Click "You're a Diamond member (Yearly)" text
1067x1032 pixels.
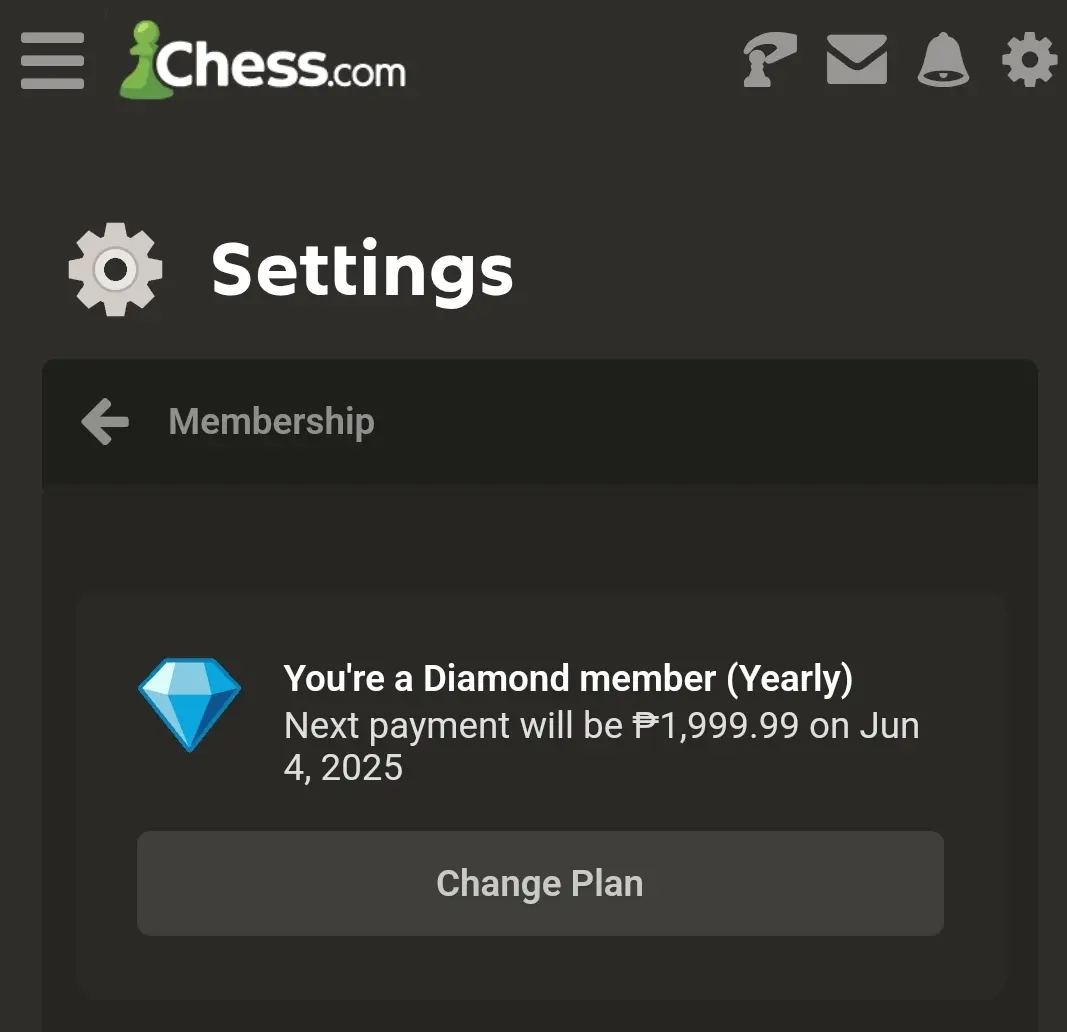[568, 678]
